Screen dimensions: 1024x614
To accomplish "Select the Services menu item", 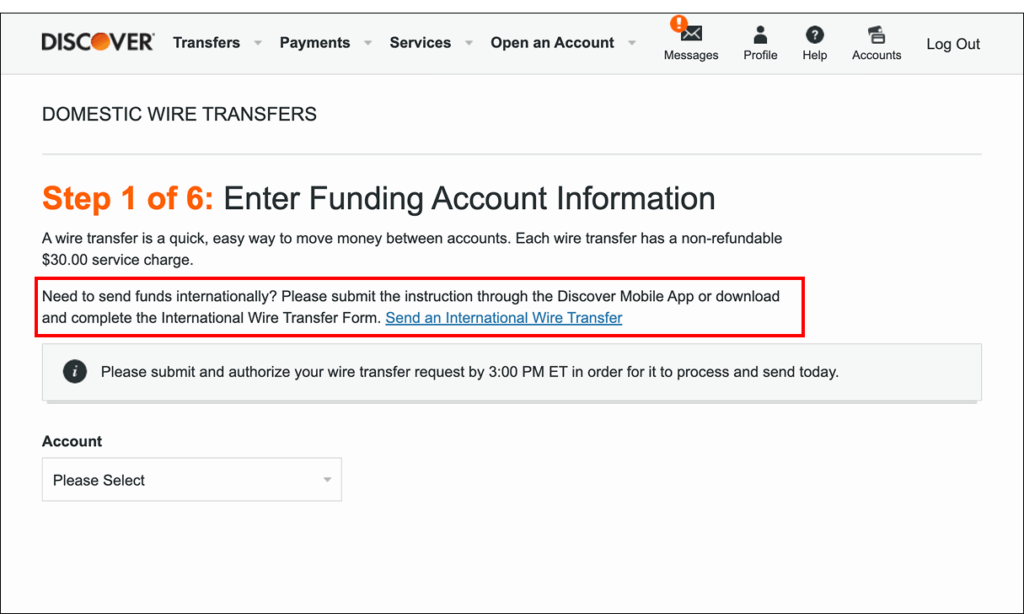I will click(x=420, y=43).
